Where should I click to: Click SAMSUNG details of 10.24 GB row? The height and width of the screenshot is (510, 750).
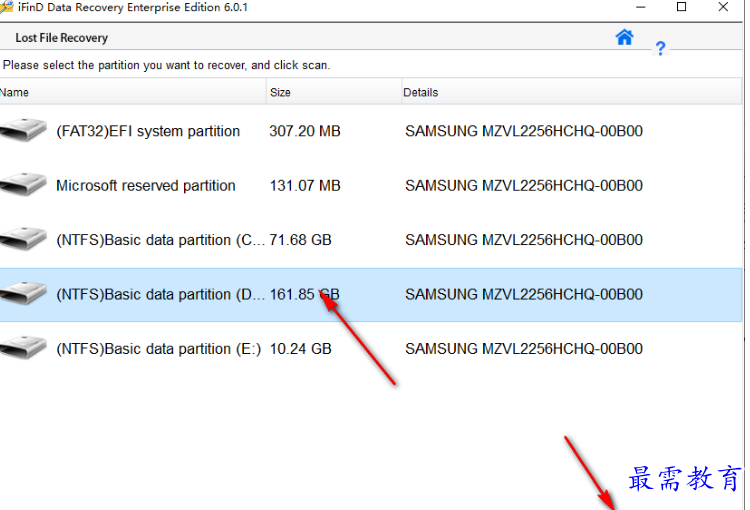click(x=524, y=349)
